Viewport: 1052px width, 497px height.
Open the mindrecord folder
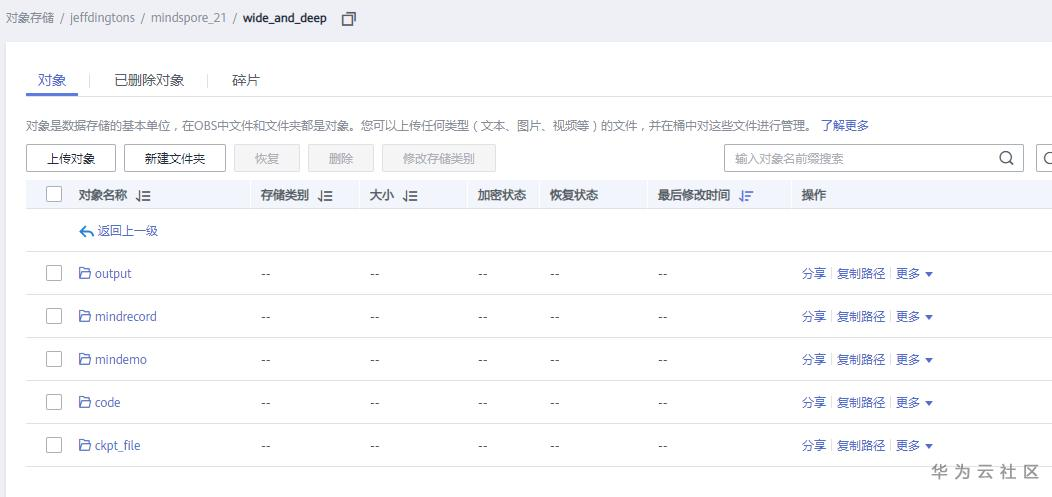click(125, 317)
